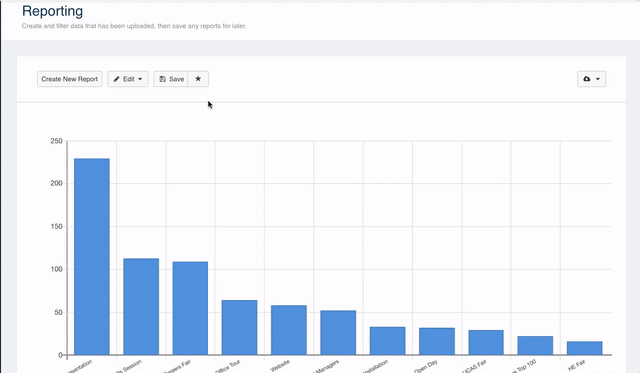This screenshot has height=373, width=640.
Task: Click the UCAS Fair bar
Action: coord(486,342)
